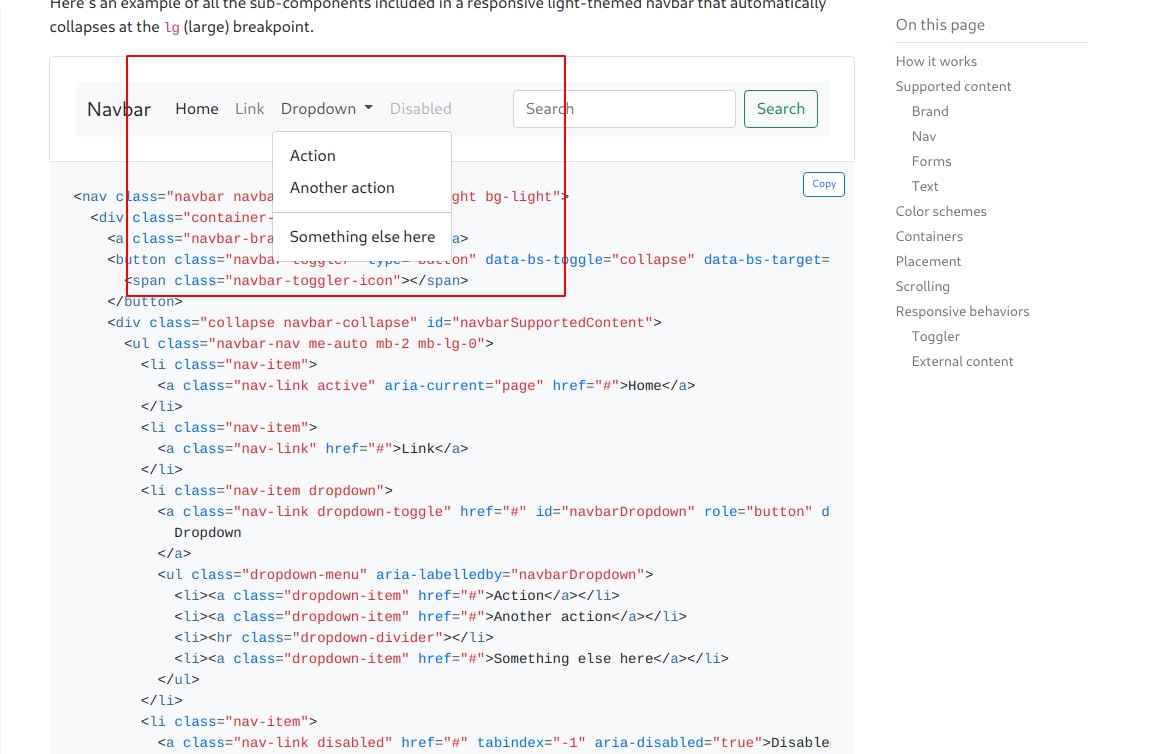Focus the Search input field
Viewport: 1157px width, 754px height.
(x=625, y=109)
